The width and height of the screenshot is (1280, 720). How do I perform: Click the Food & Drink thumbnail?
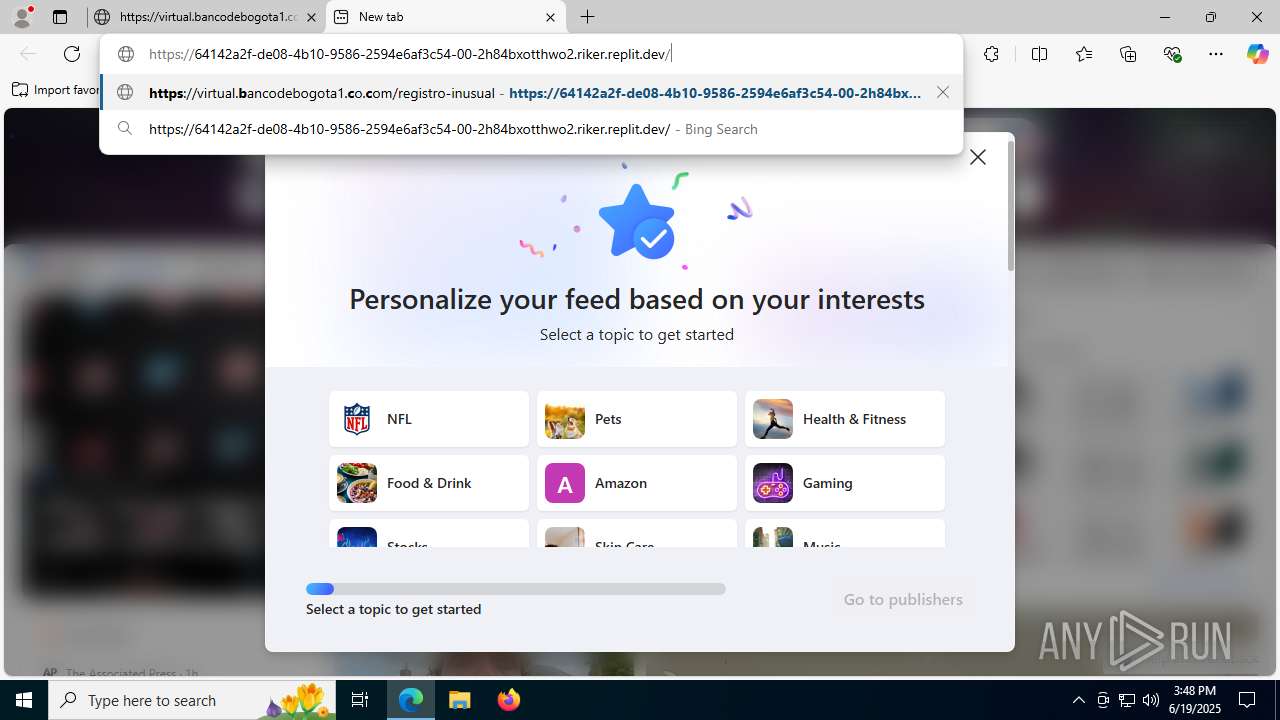click(357, 483)
